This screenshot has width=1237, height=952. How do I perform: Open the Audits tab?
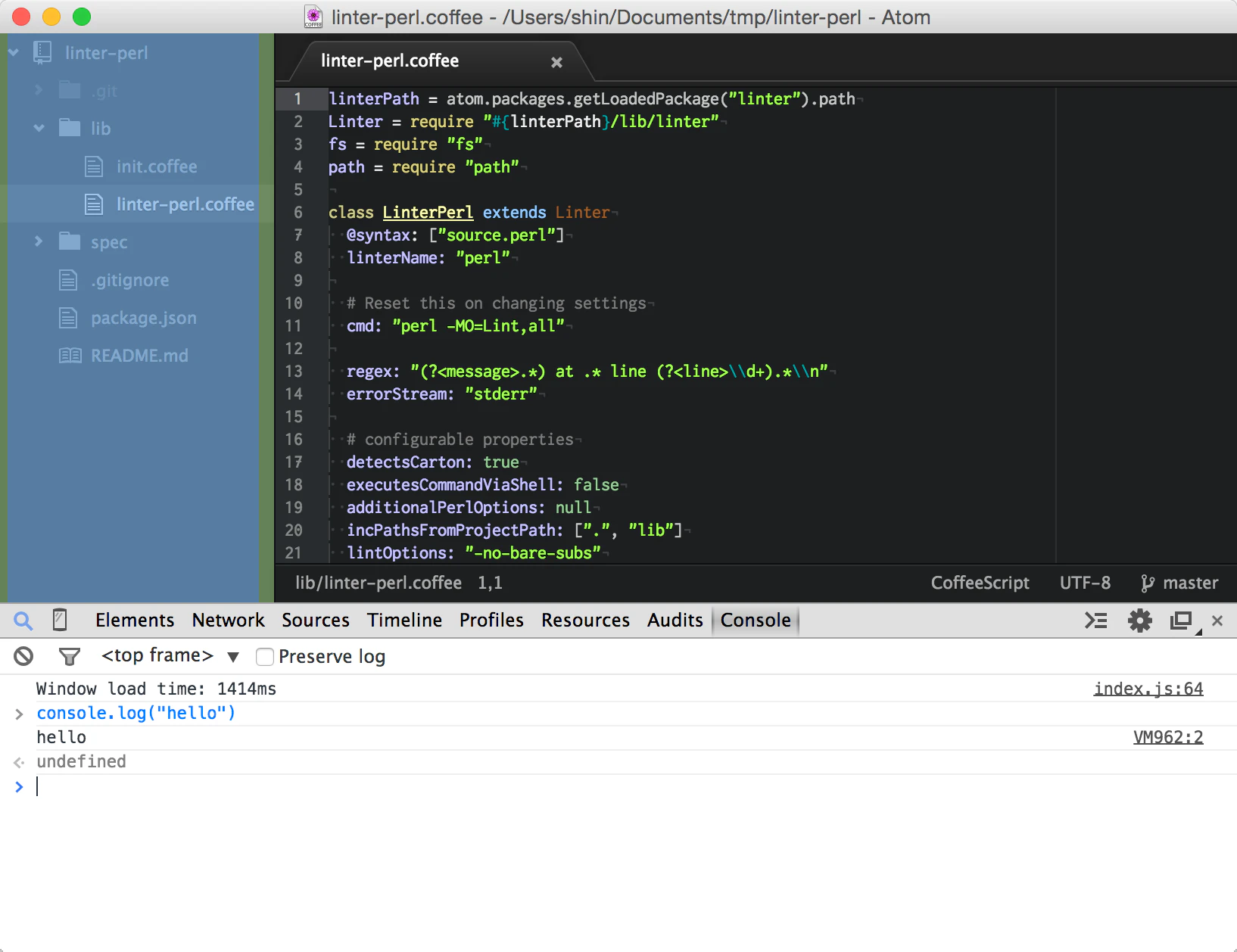point(675,621)
